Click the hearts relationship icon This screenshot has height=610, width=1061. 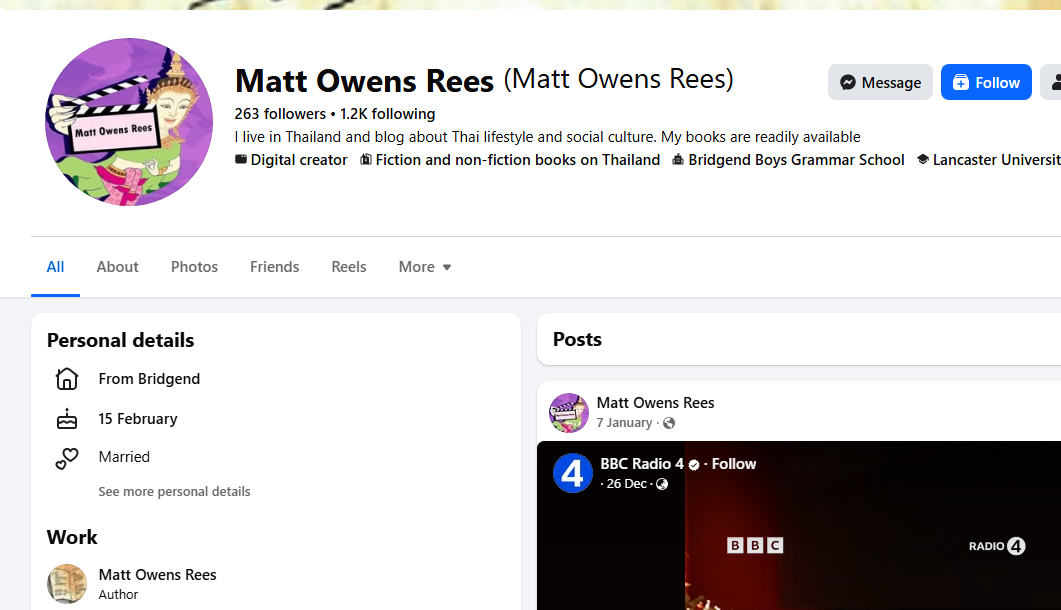[67, 458]
